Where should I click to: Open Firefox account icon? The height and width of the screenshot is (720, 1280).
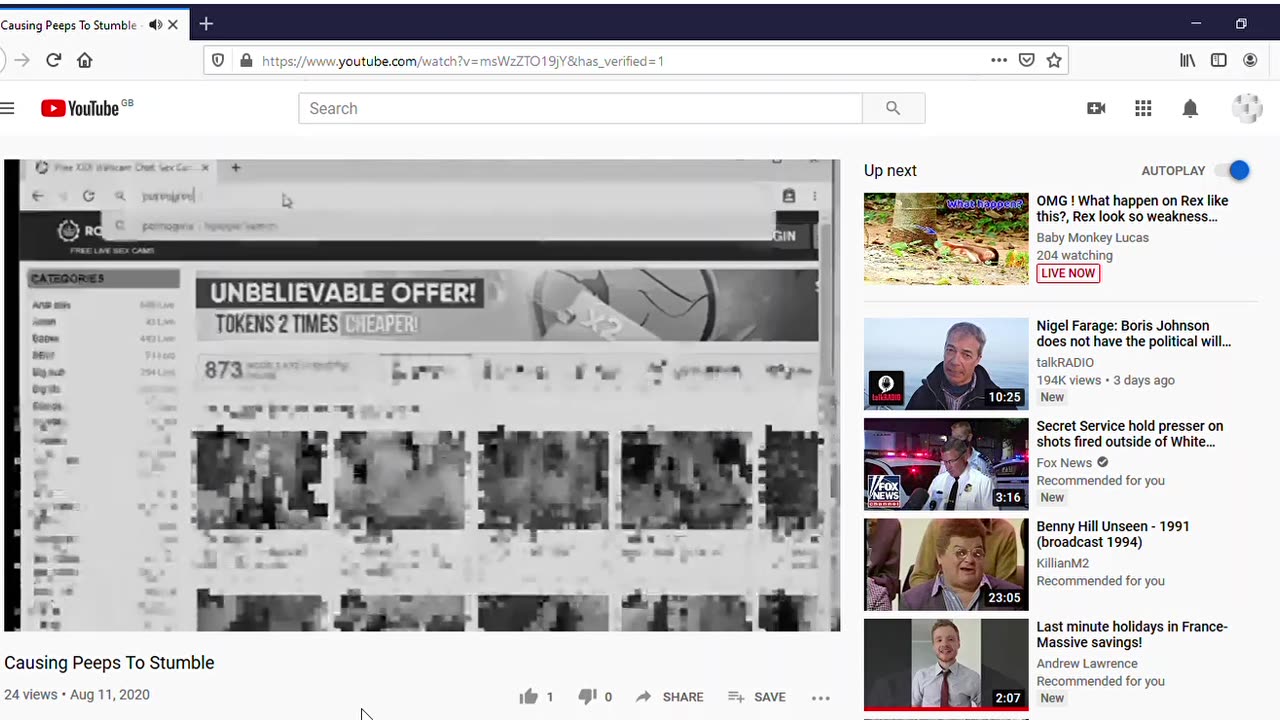[x=1250, y=61]
